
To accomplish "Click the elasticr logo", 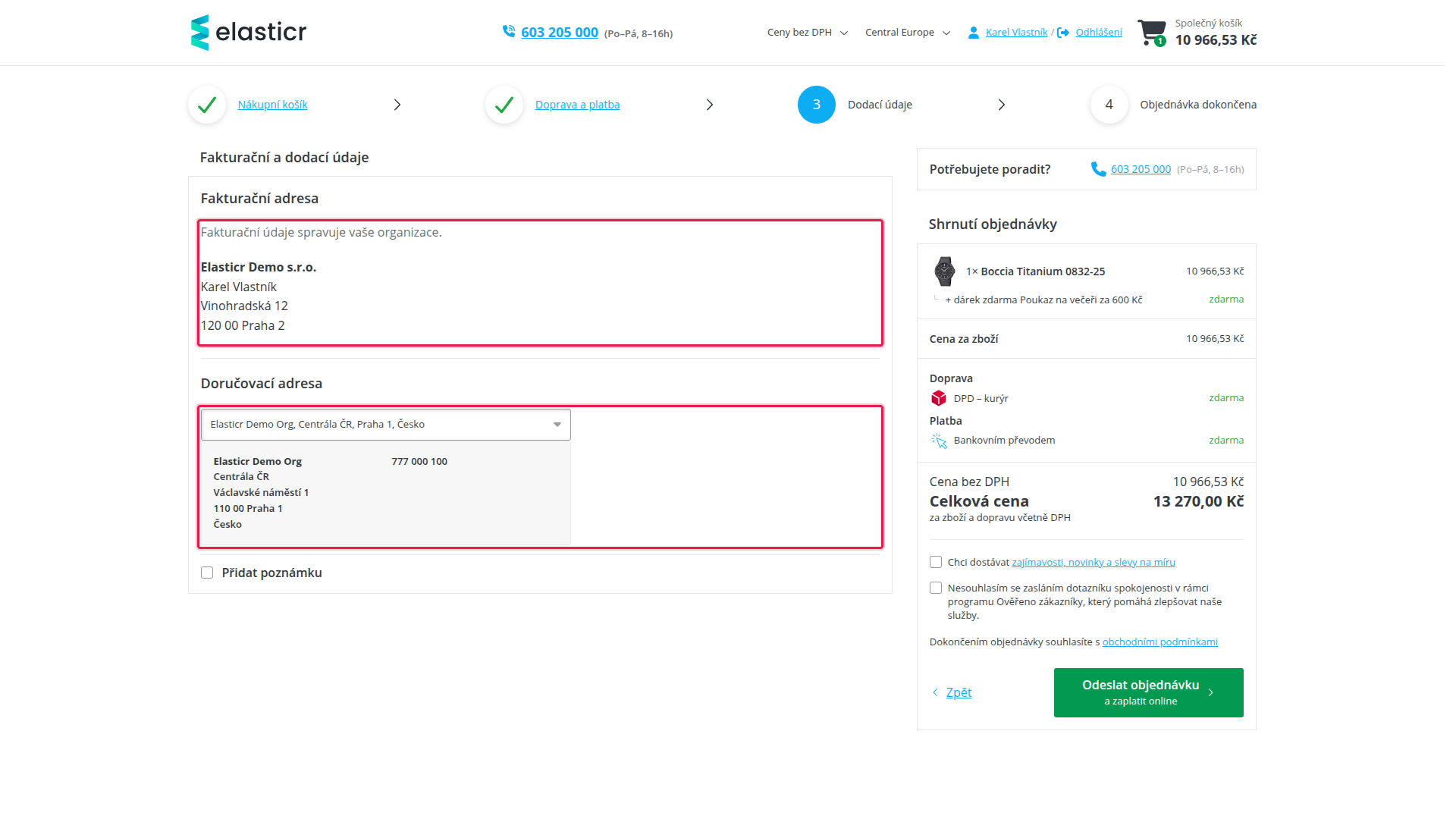I will click(x=249, y=33).
